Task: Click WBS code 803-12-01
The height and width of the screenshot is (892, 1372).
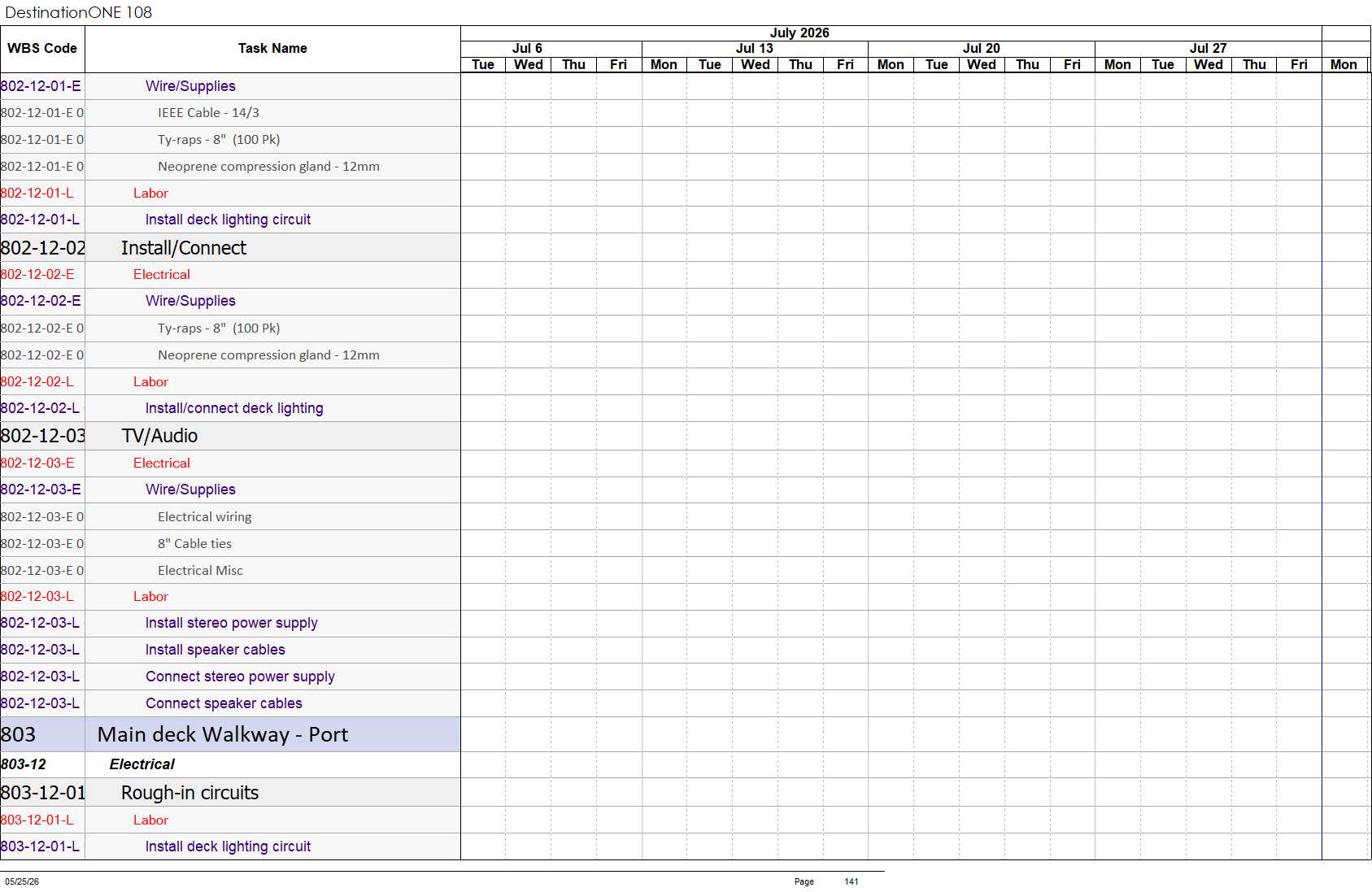Action: coord(43,793)
